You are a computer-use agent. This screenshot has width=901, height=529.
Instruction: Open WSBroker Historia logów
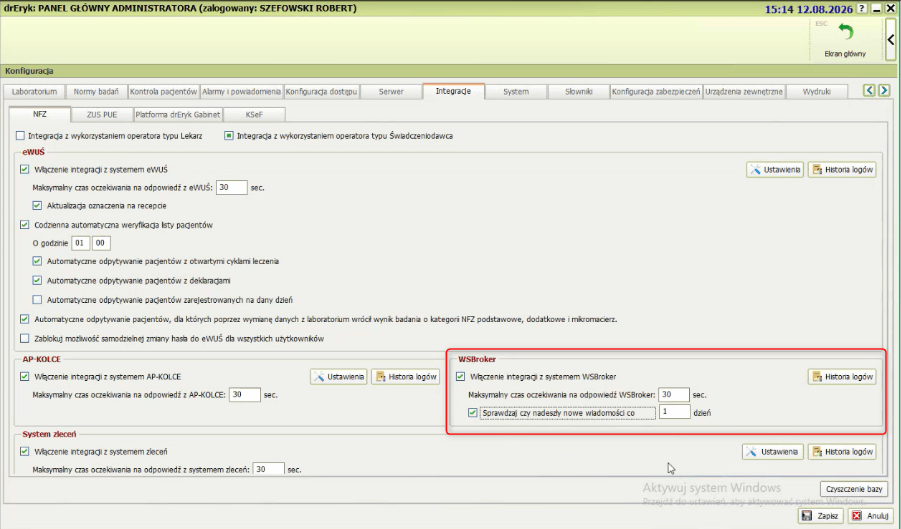click(842, 377)
